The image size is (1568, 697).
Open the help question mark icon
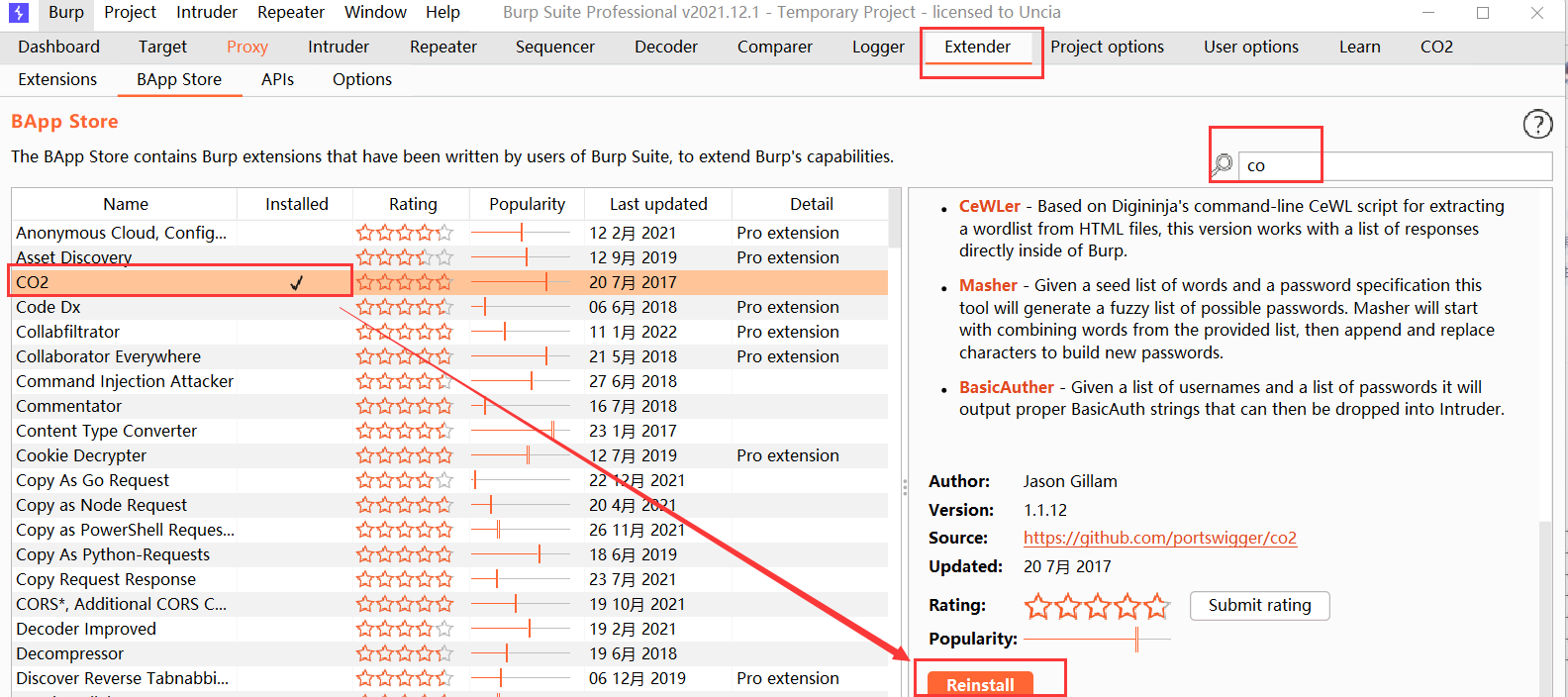tap(1537, 124)
